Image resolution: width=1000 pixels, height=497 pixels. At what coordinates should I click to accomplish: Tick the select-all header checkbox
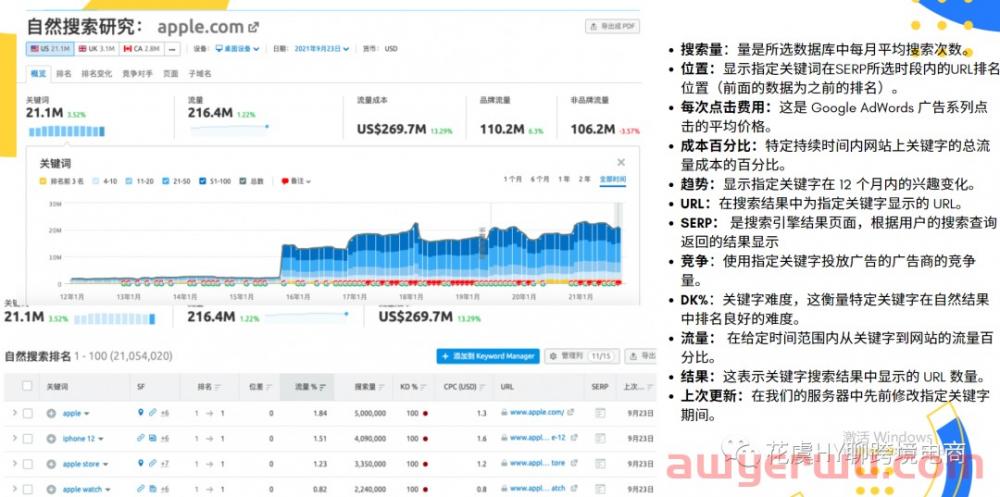point(27,385)
